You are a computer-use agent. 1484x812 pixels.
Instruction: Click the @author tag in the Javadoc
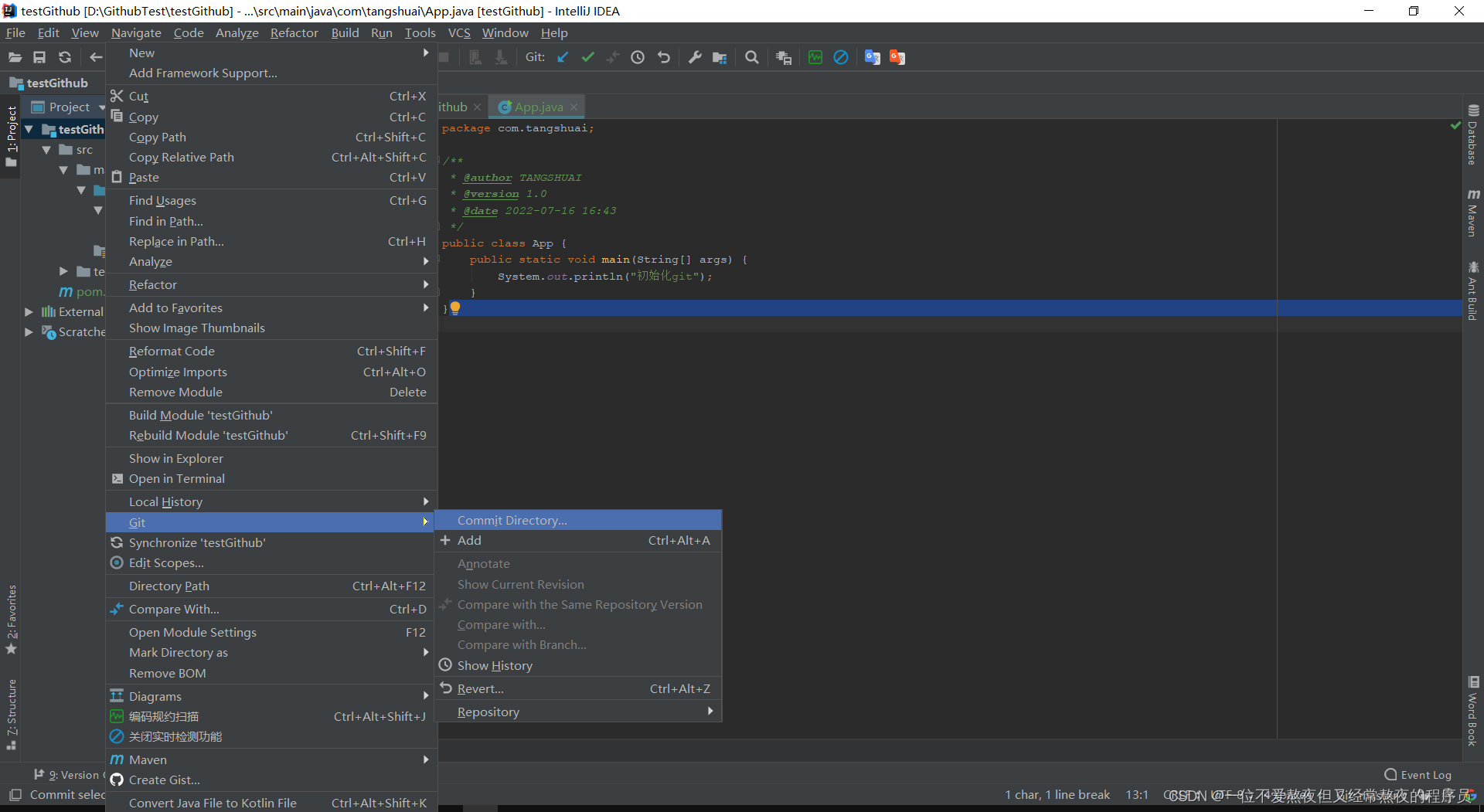tap(488, 178)
